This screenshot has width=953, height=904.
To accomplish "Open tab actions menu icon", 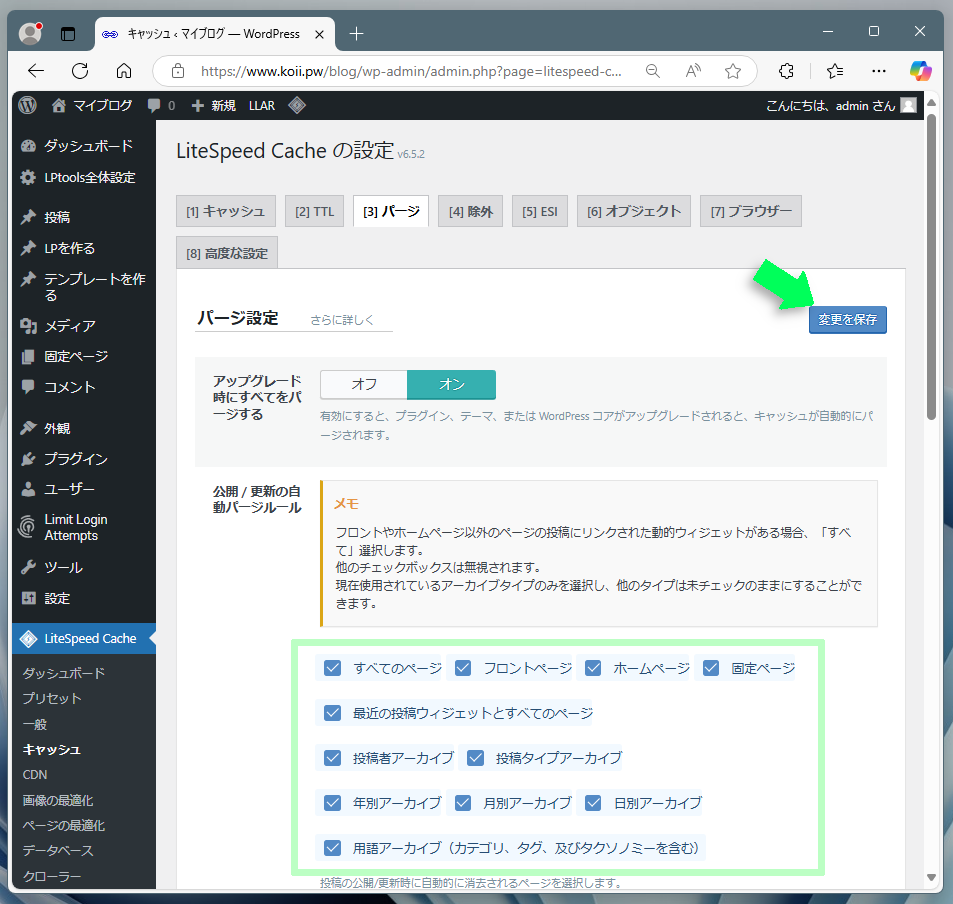I will pos(68,34).
